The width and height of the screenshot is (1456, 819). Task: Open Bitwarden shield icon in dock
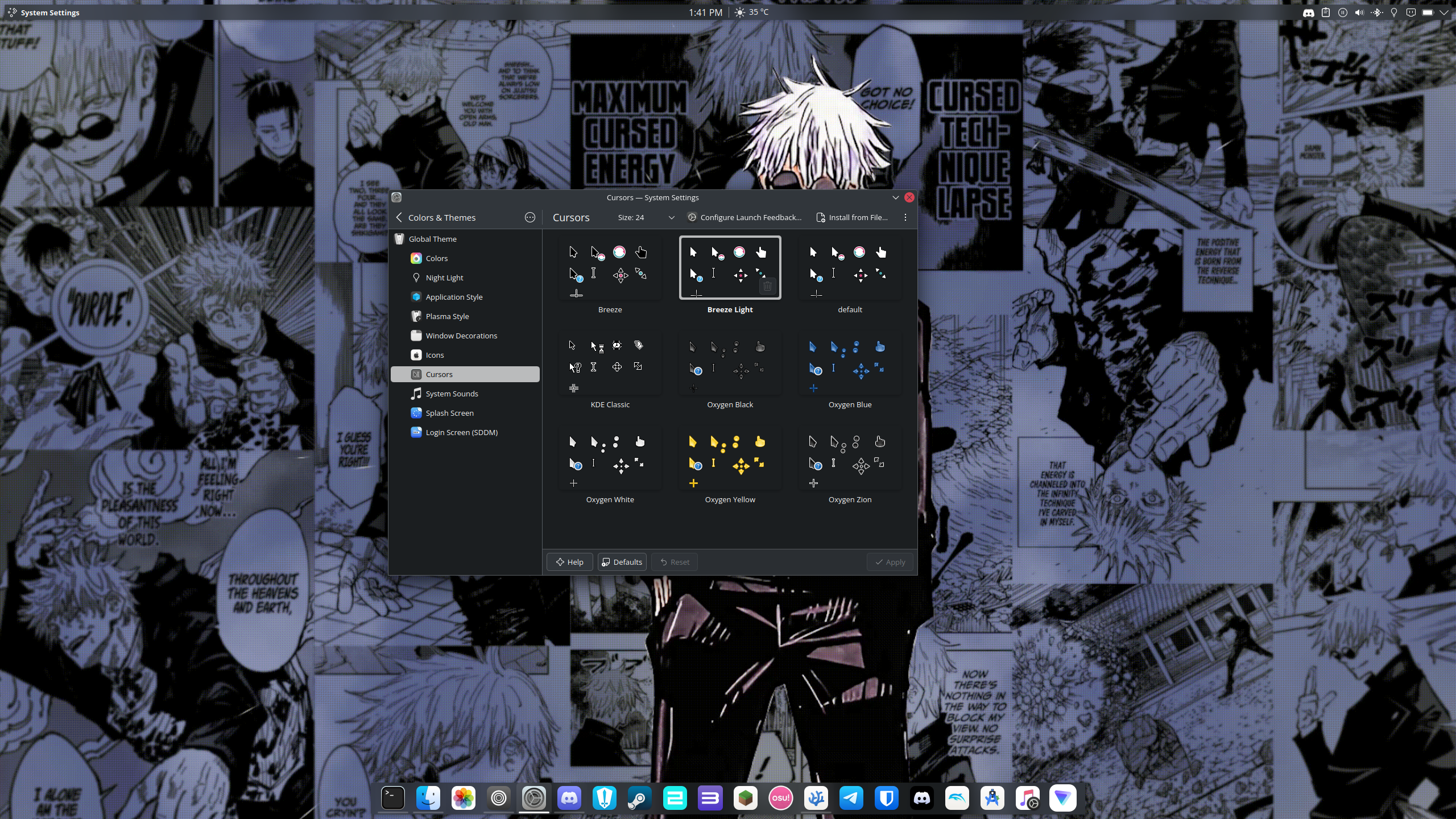(x=887, y=798)
